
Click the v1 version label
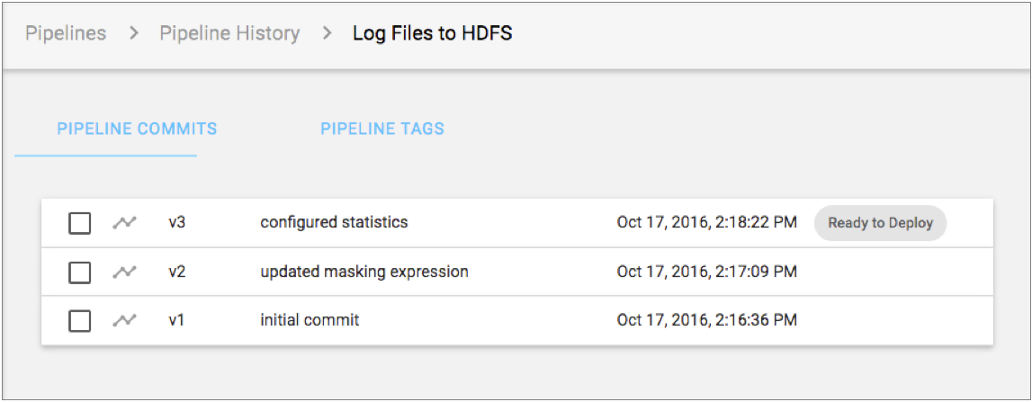tap(177, 321)
